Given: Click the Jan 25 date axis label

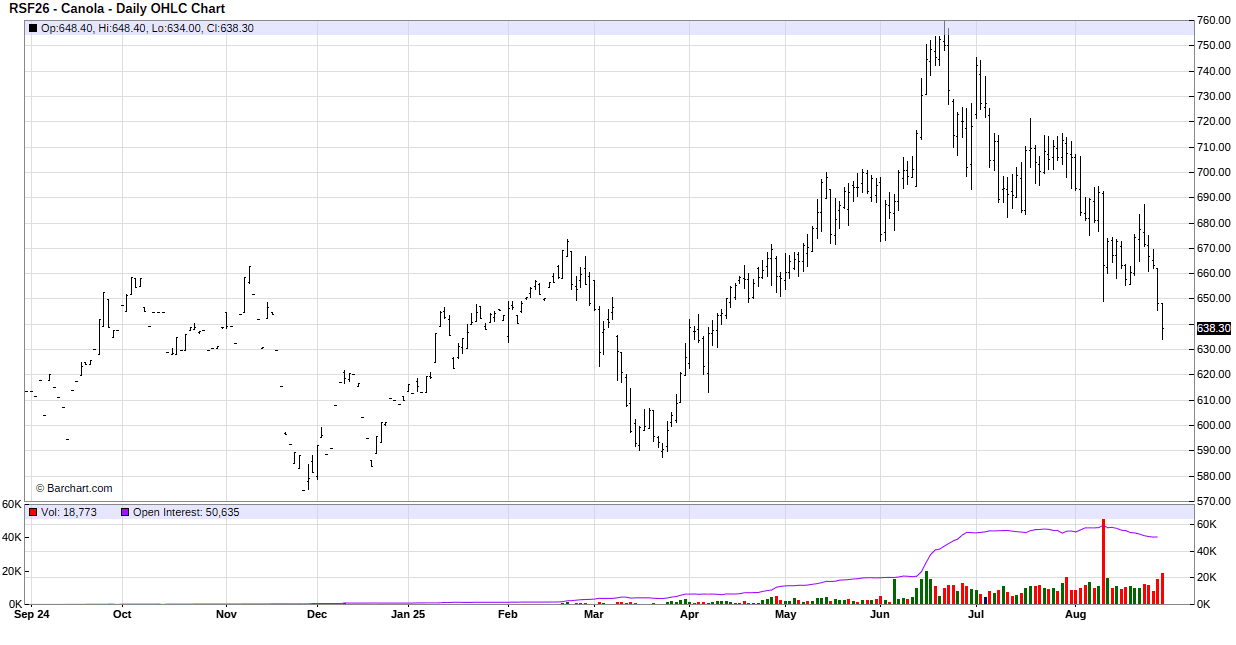Looking at the screenshot, I should click(407, 615).
